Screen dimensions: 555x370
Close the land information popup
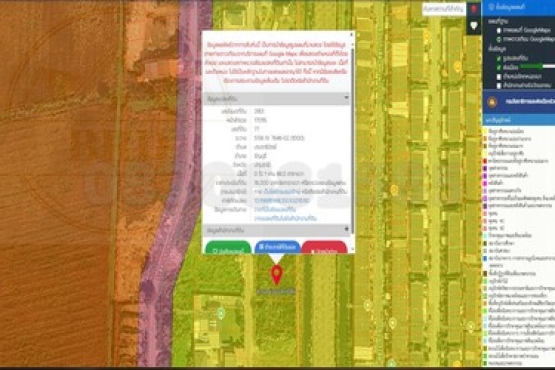click(351, 34)
